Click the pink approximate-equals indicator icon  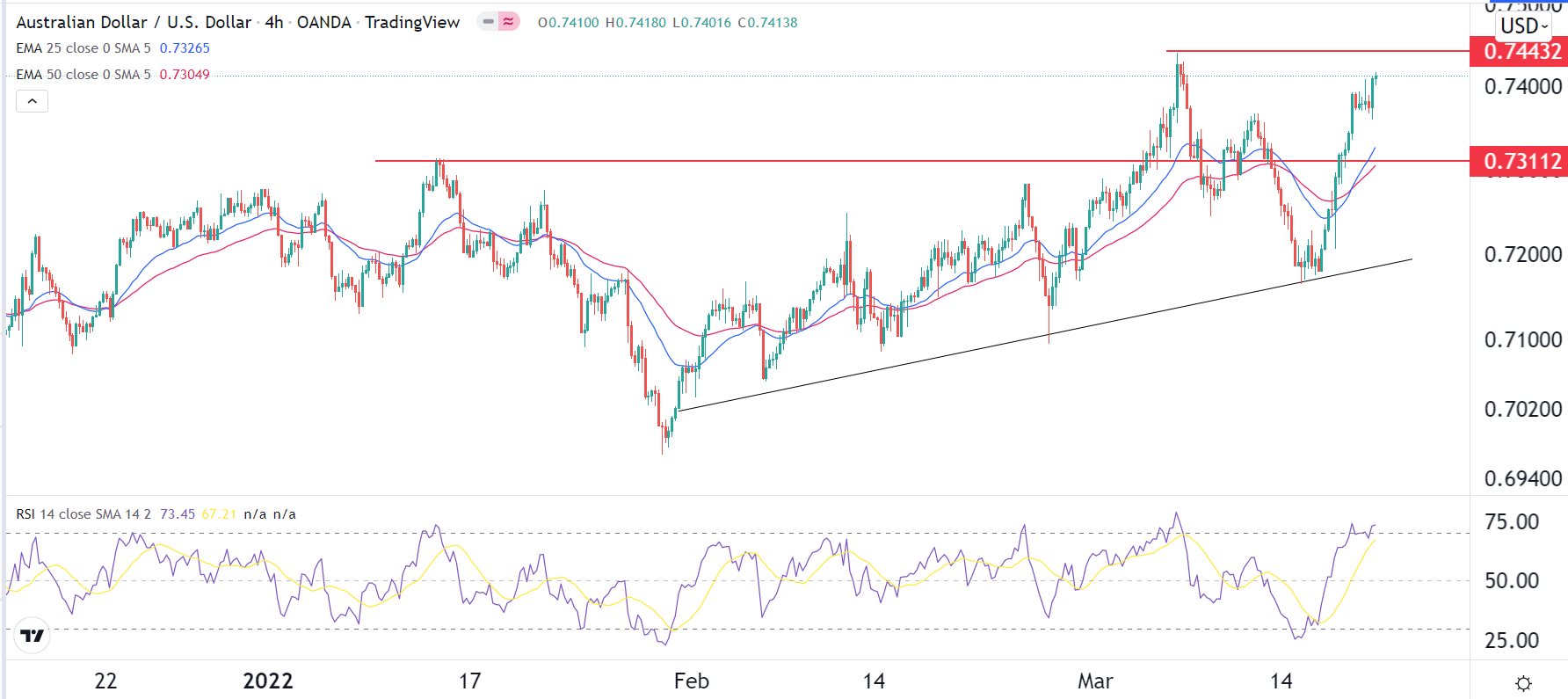click(x=509, y=22)
